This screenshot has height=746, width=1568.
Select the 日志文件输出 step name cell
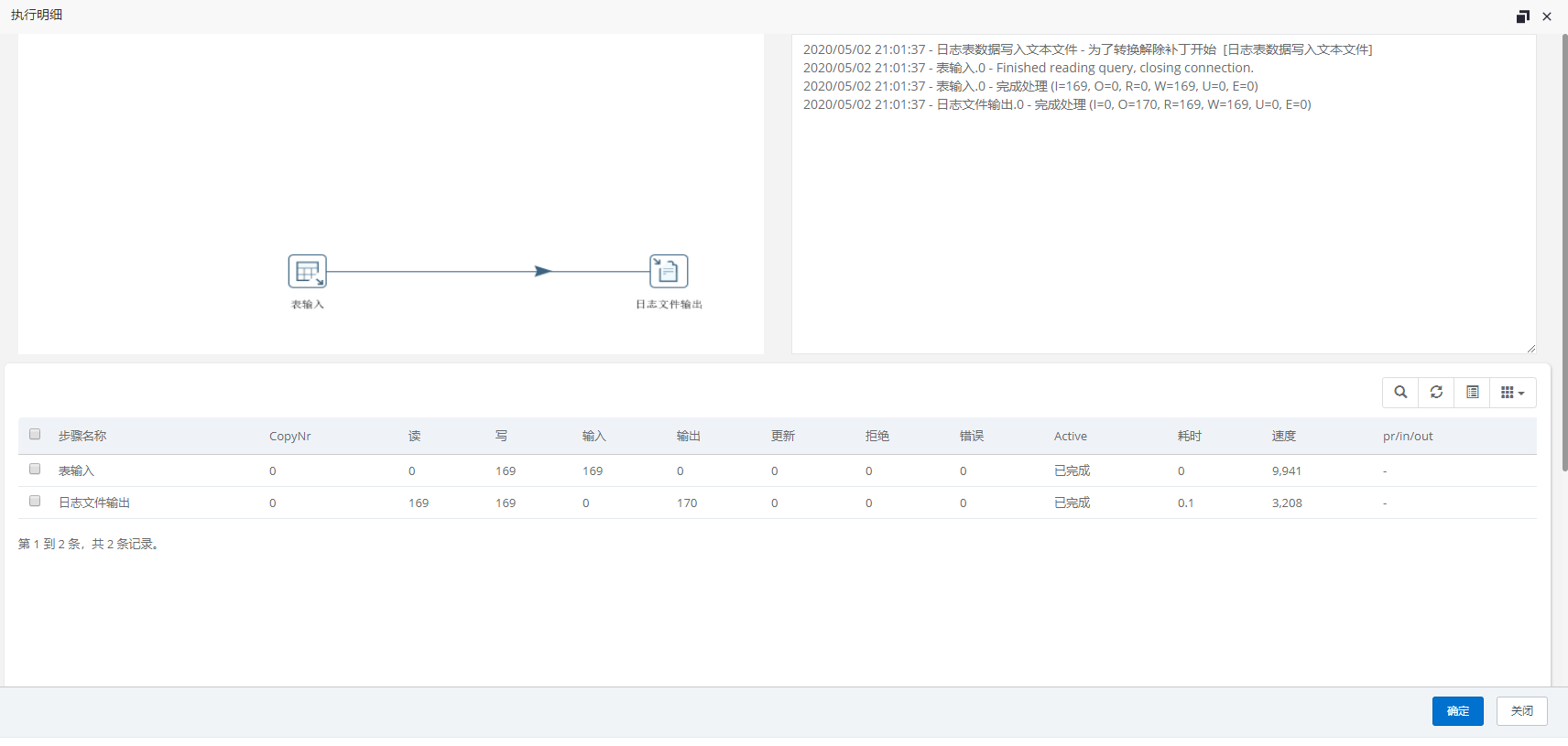point(94,503)
